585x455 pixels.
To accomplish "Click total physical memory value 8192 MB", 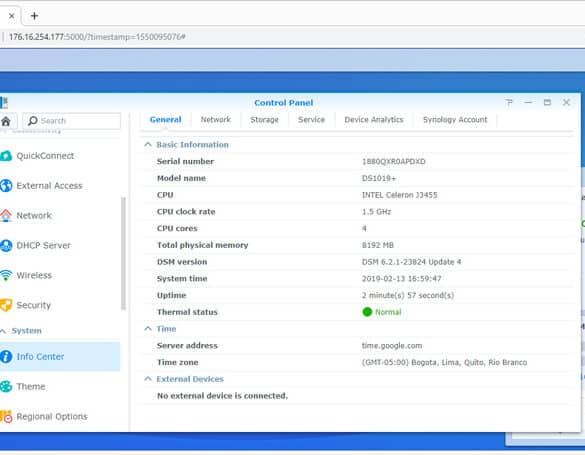I will tap(378, 245).
